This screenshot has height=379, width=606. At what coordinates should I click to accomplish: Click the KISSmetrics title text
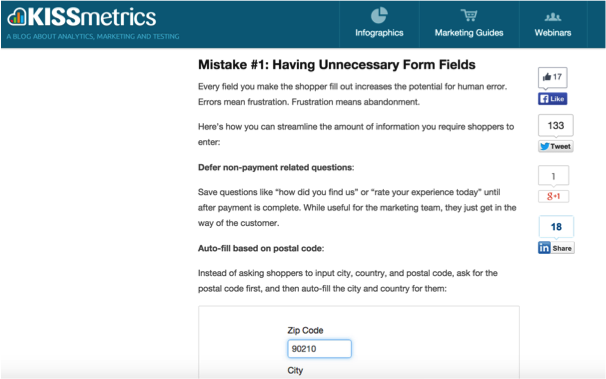pos(92,17)
